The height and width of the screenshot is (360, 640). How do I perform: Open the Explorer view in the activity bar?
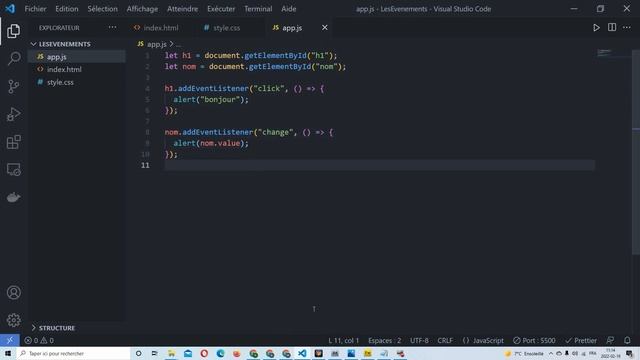pos(13,31)
